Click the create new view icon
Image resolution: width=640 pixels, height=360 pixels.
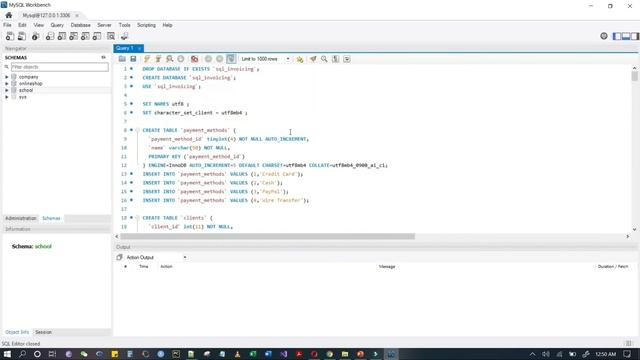pos(73,36)
